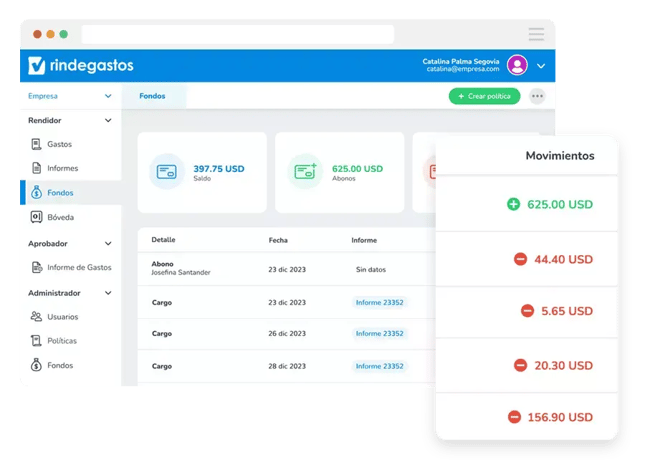The image size is (645, 470).
Task: Collapse the Rendidor section
Action: (108, 121)
